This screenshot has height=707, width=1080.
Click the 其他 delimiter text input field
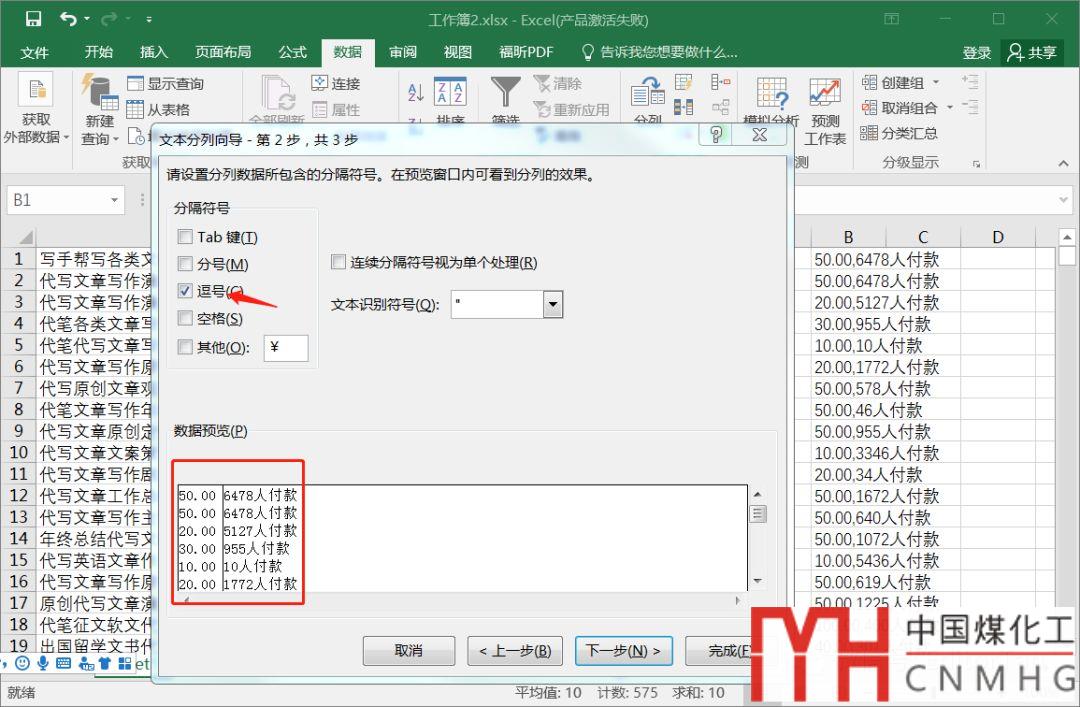pos(286,347)
